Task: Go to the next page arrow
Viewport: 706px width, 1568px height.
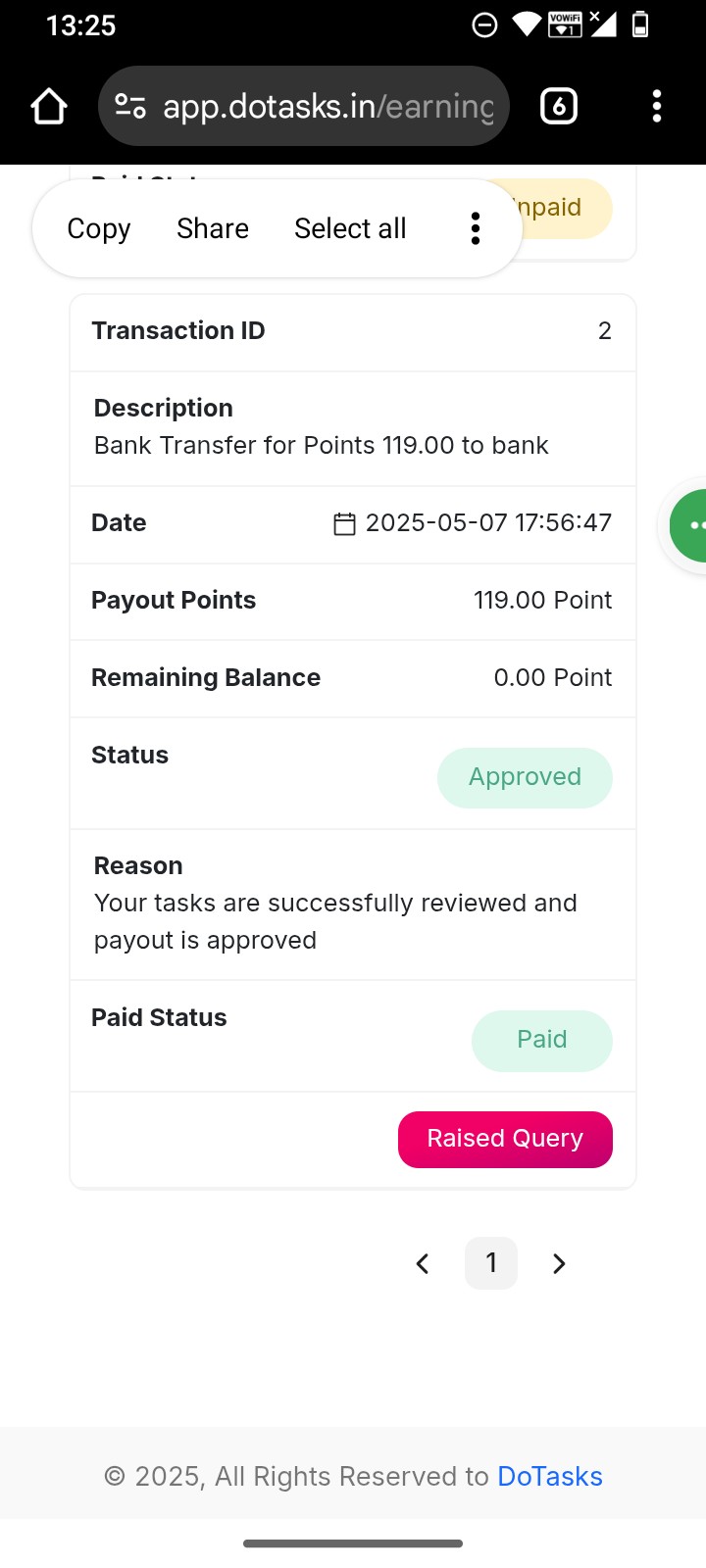Action: coord(559,1263)
